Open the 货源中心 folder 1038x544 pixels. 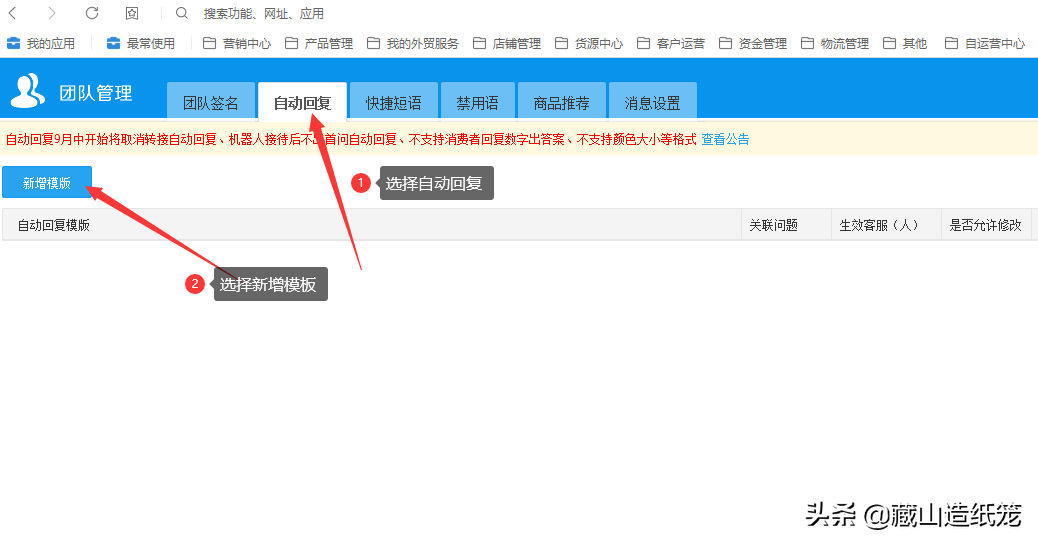(x=589, y=44)
